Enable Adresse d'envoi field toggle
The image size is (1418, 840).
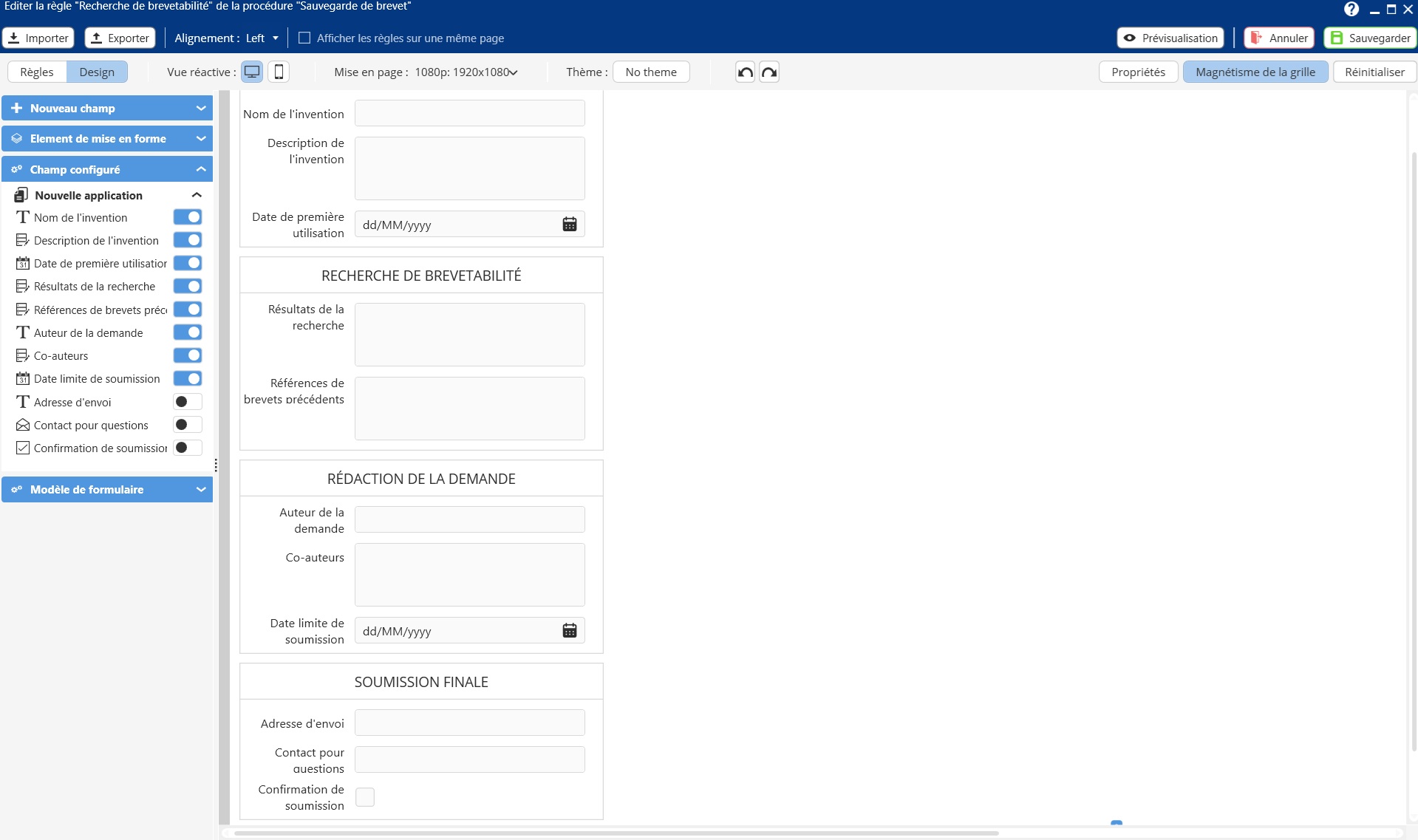[x=188, y=402]
